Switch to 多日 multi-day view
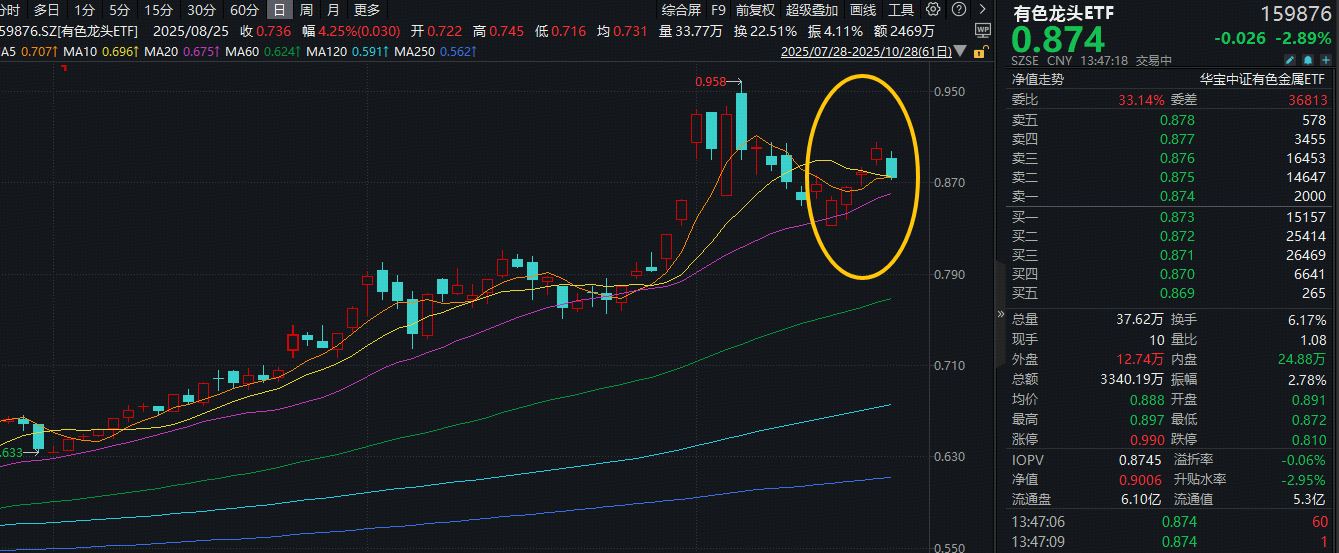The height and width of the screenshot is (553, 1339). (x=46, y=10)
